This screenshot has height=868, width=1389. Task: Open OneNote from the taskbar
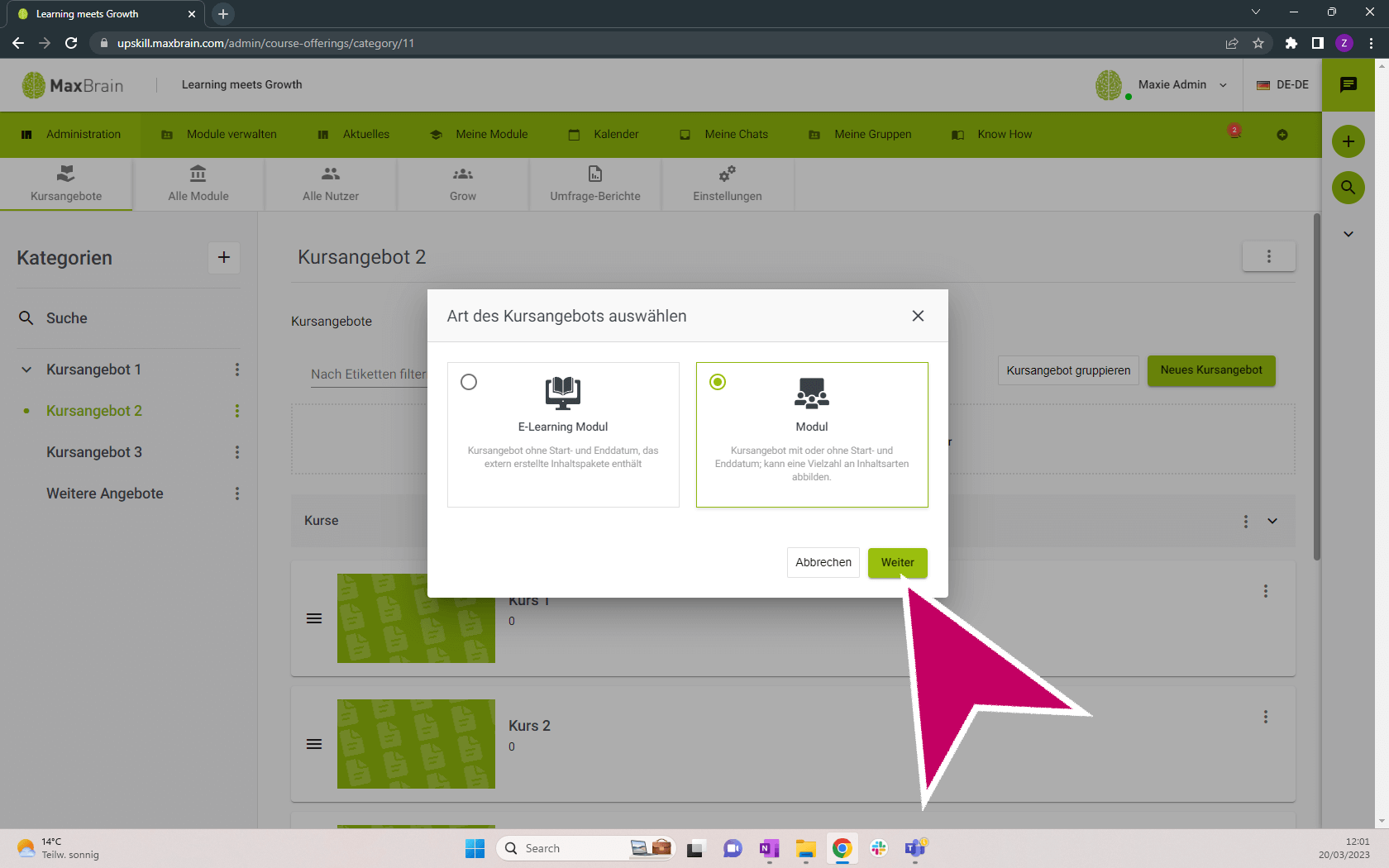click(x=769, y=848)
